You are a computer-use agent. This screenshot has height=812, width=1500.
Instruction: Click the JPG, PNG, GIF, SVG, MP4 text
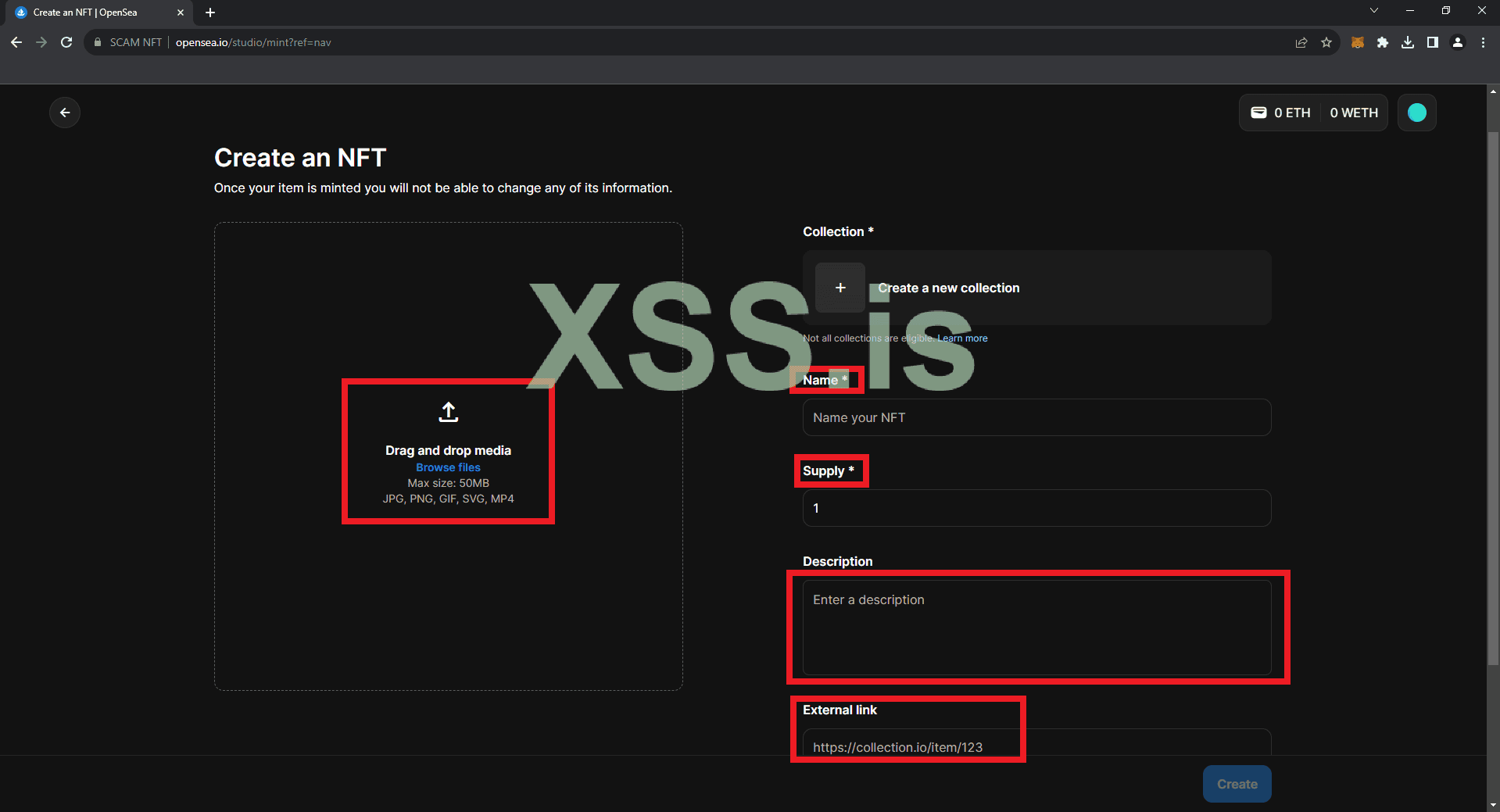(448, 499)
